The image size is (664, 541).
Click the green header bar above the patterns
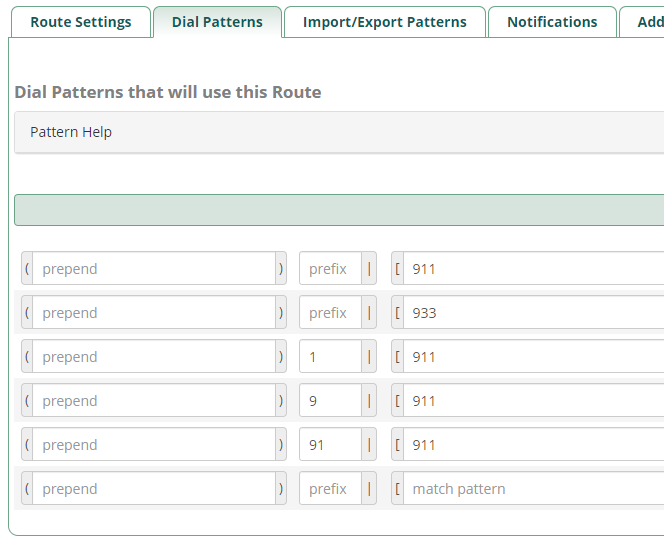click(339, 210)
